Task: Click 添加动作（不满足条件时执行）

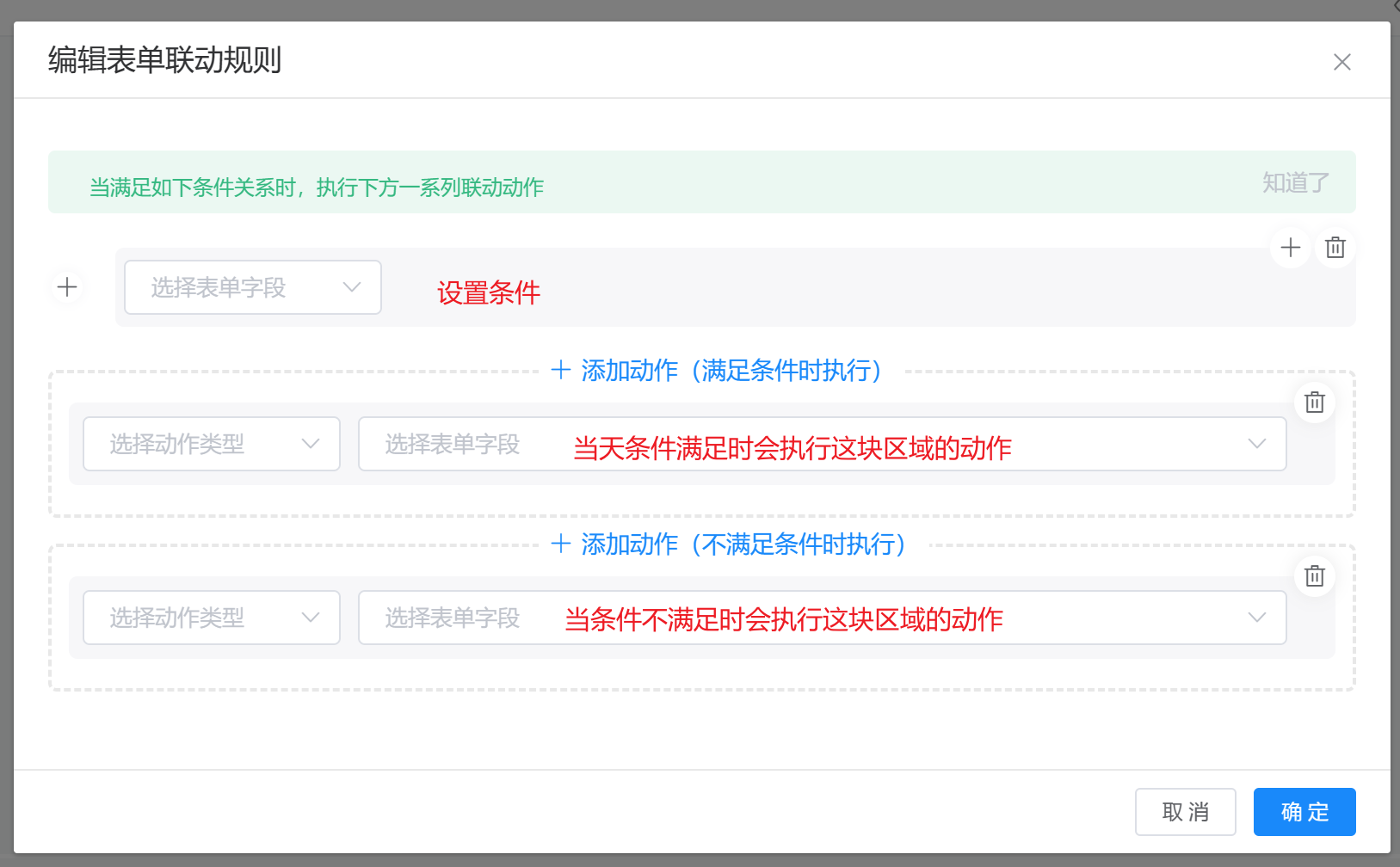Action: [x=729, y=544]
